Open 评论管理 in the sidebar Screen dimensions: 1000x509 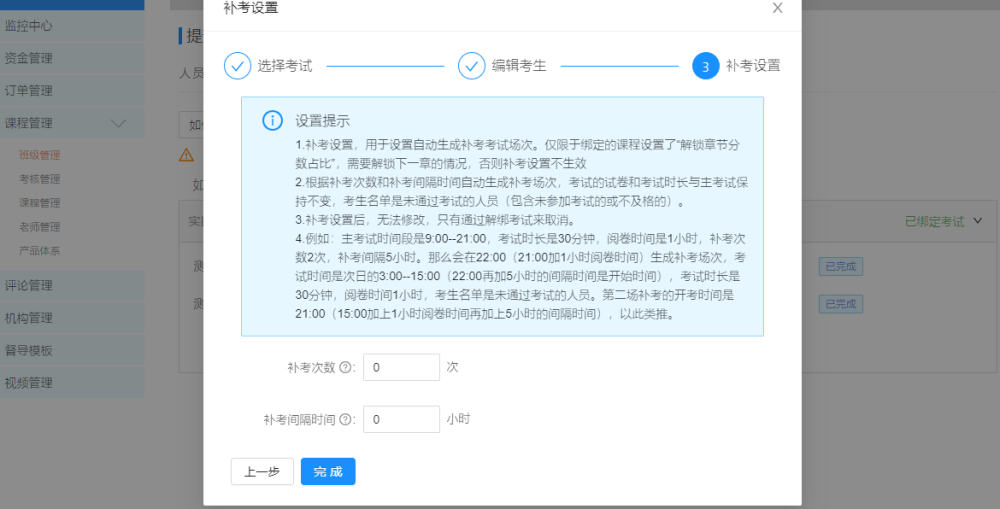[72, 285]
